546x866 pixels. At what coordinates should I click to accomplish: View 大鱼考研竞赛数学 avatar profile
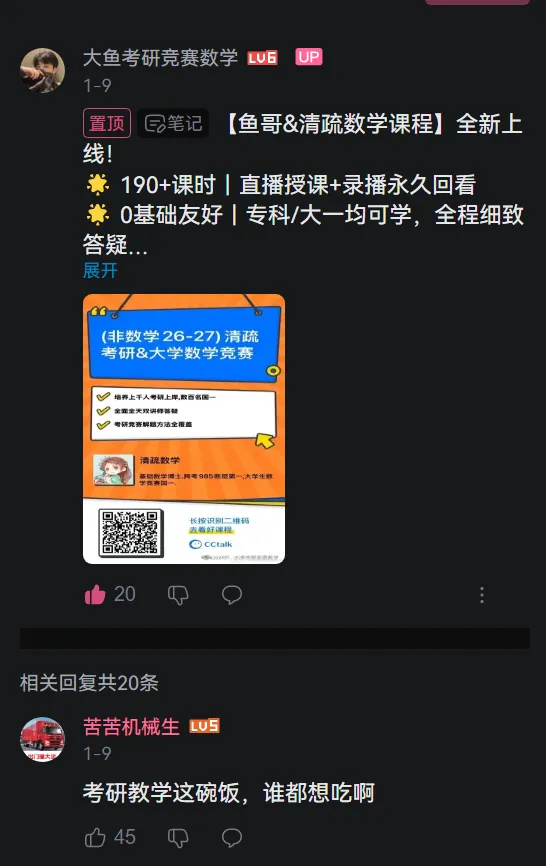43,70
